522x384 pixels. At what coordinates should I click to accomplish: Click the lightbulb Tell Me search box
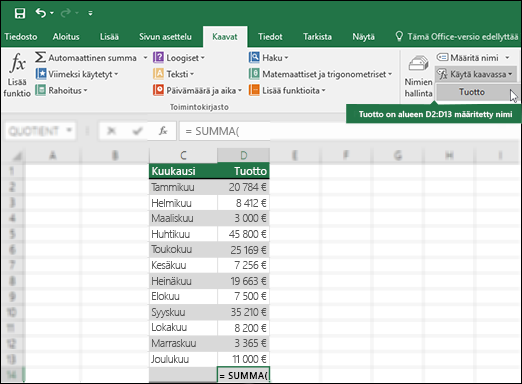coord(457,37)
